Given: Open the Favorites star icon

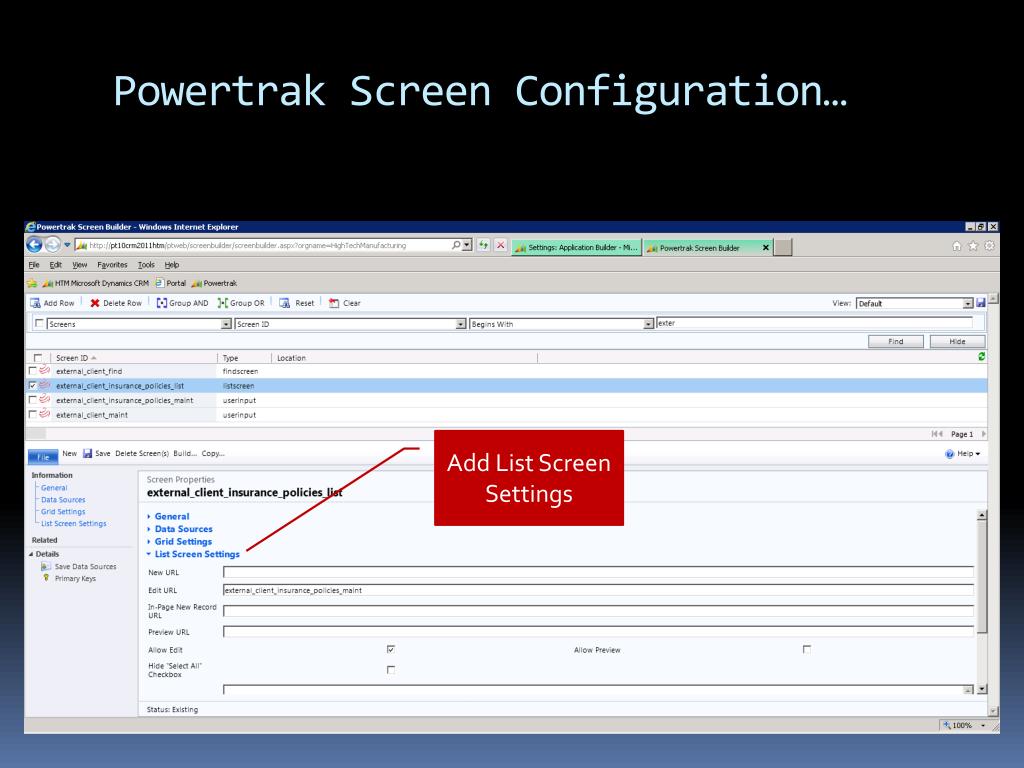Looking at the screenshot, I should point(972,246).
